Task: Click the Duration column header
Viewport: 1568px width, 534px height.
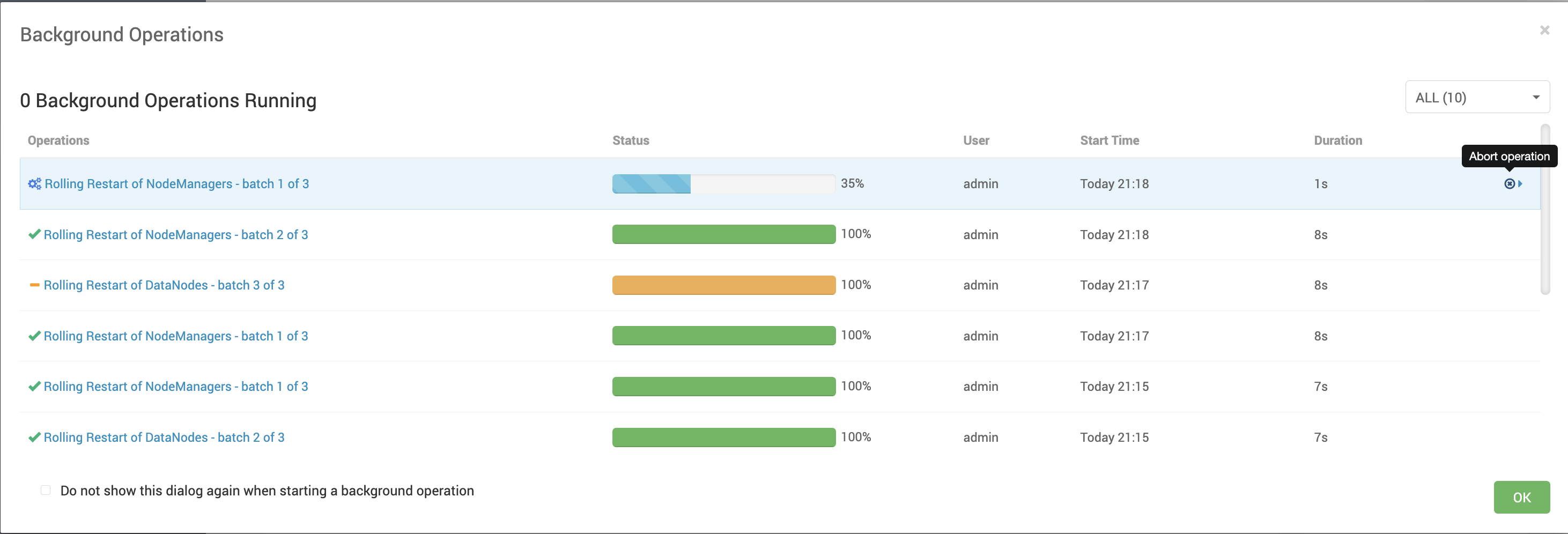Action: 1338,140
